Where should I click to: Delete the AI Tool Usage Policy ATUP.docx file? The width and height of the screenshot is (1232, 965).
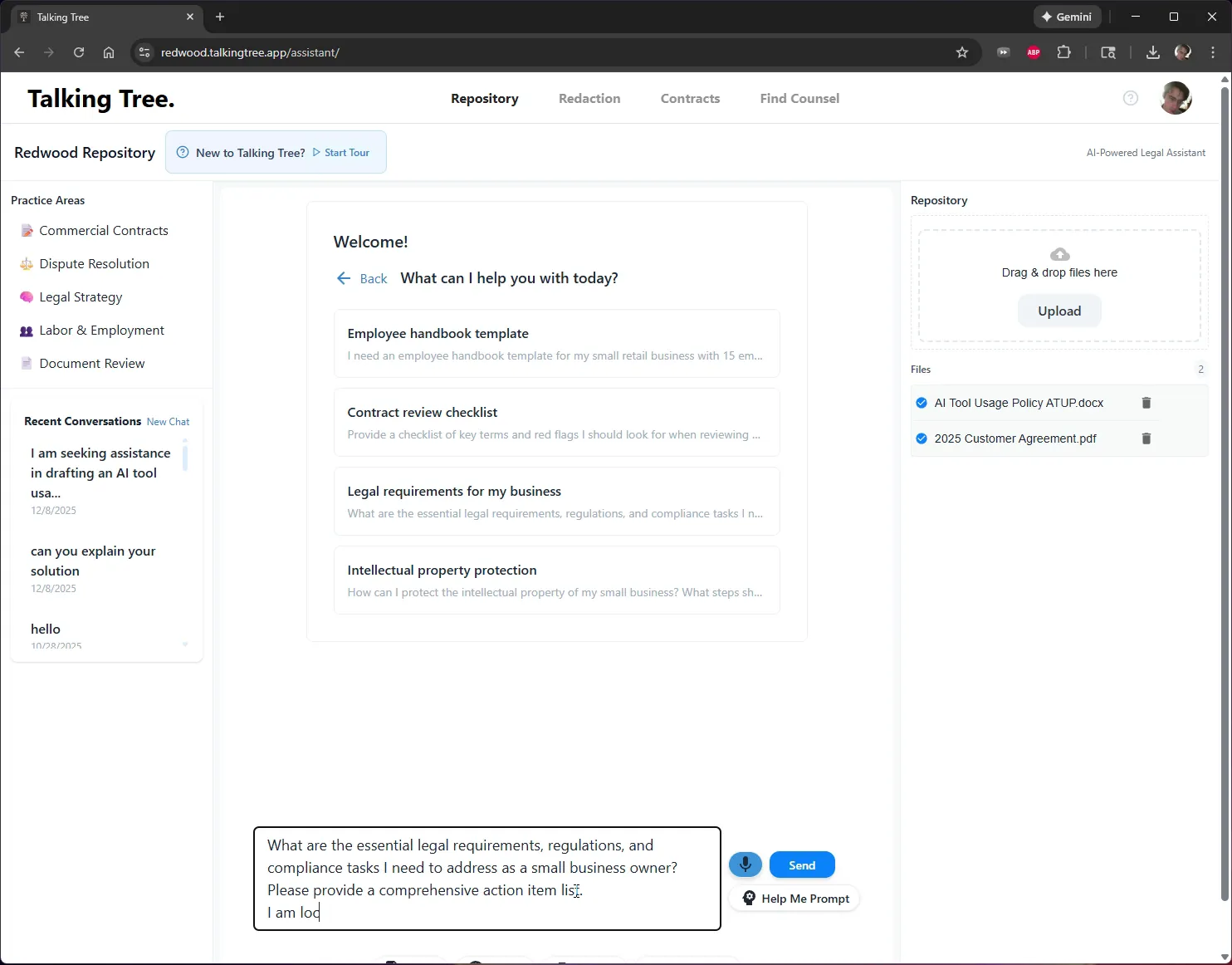pos(1146,403)
